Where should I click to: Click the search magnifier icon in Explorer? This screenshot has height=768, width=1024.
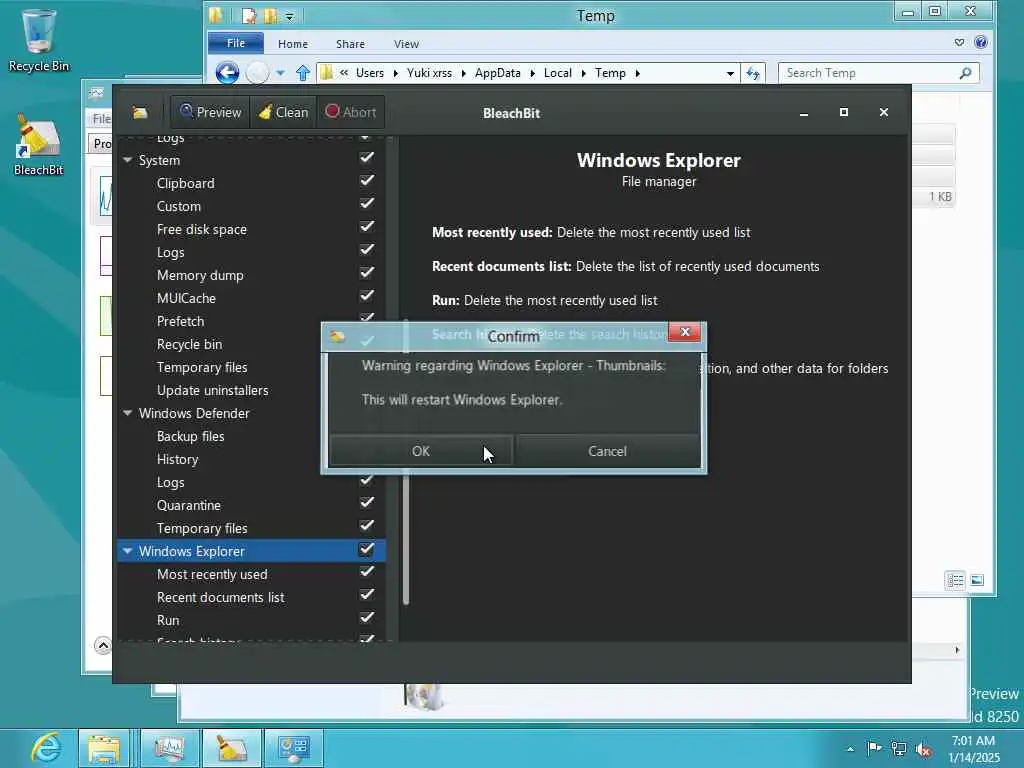click(965, 73)
